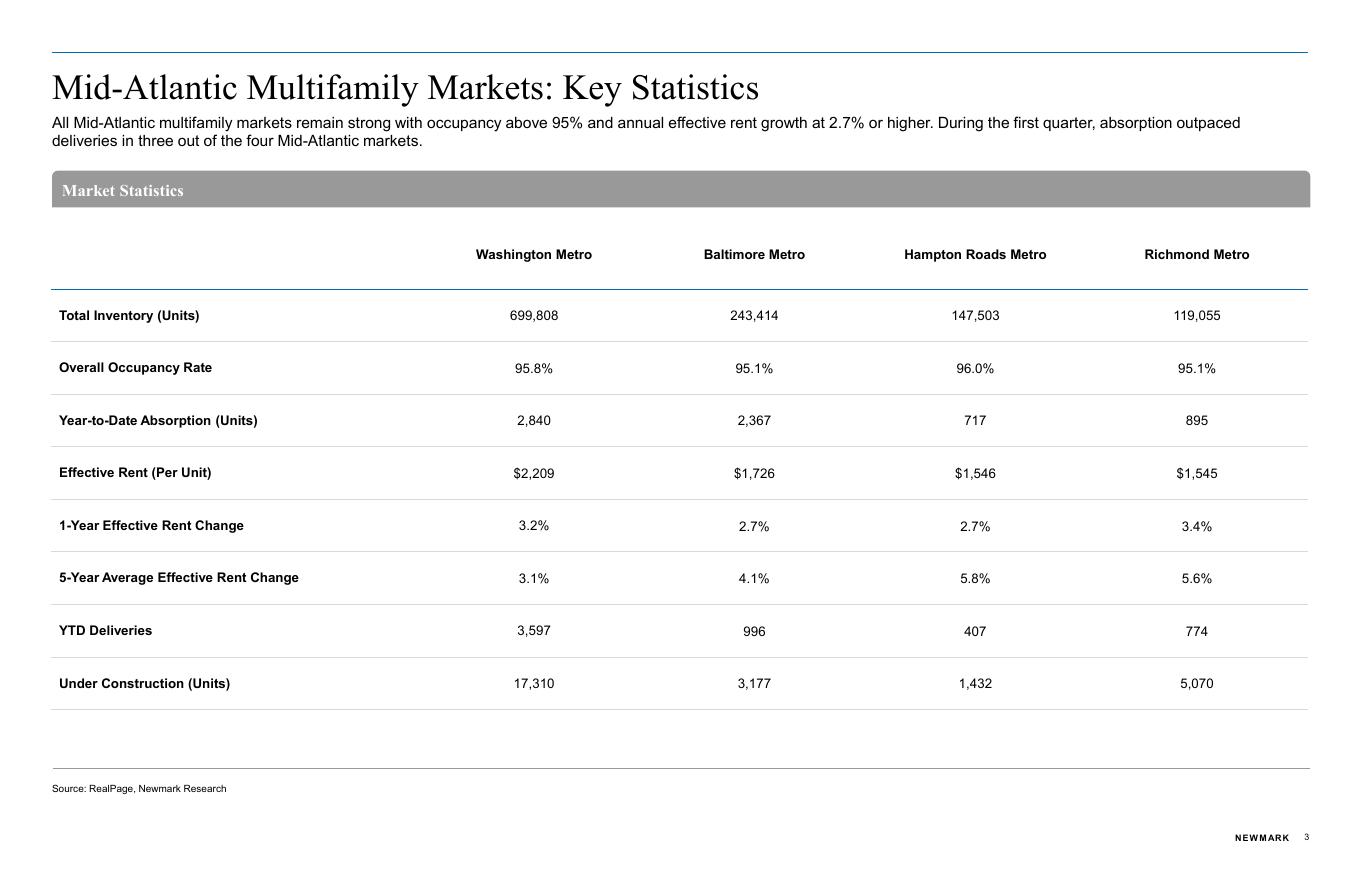This screenshot has height=880, width=1360.
Task: Click the NEWMARK logo in the footer
Action: [1262, 838]
